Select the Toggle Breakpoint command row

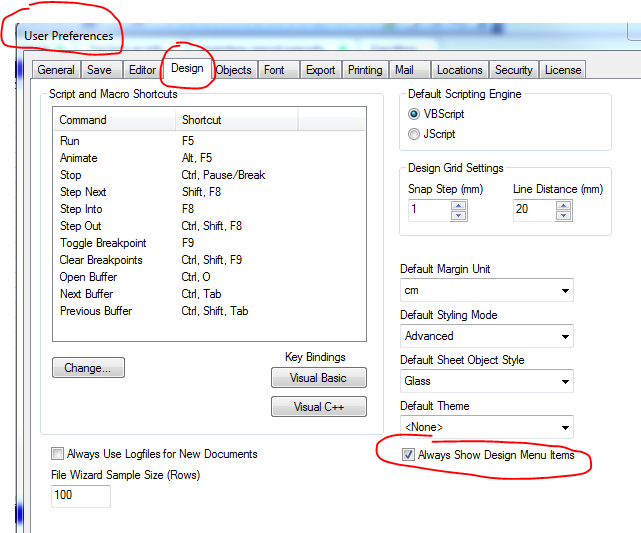tap(103, 243)
